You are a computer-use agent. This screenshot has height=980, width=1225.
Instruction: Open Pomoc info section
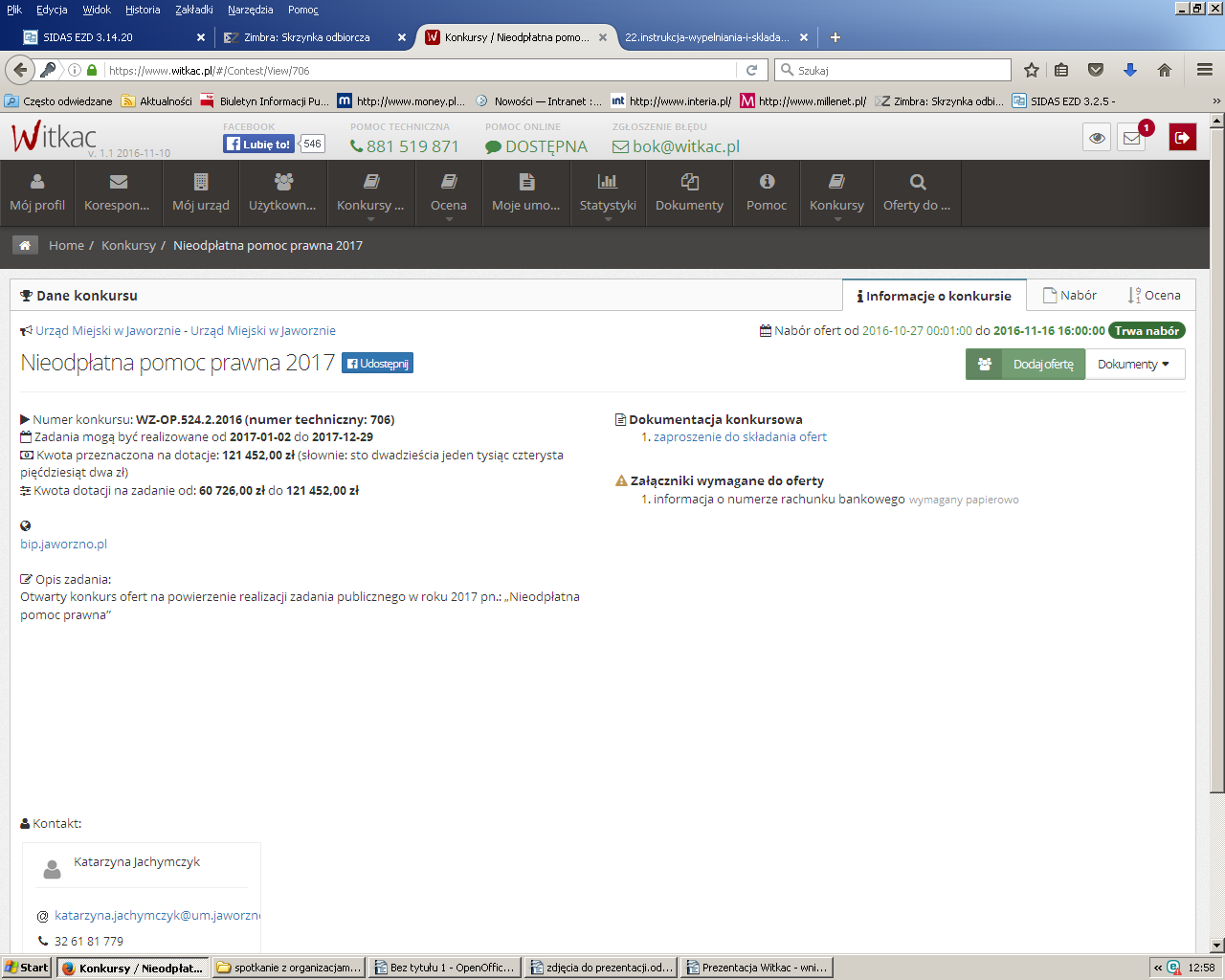(x=767, y=192)
